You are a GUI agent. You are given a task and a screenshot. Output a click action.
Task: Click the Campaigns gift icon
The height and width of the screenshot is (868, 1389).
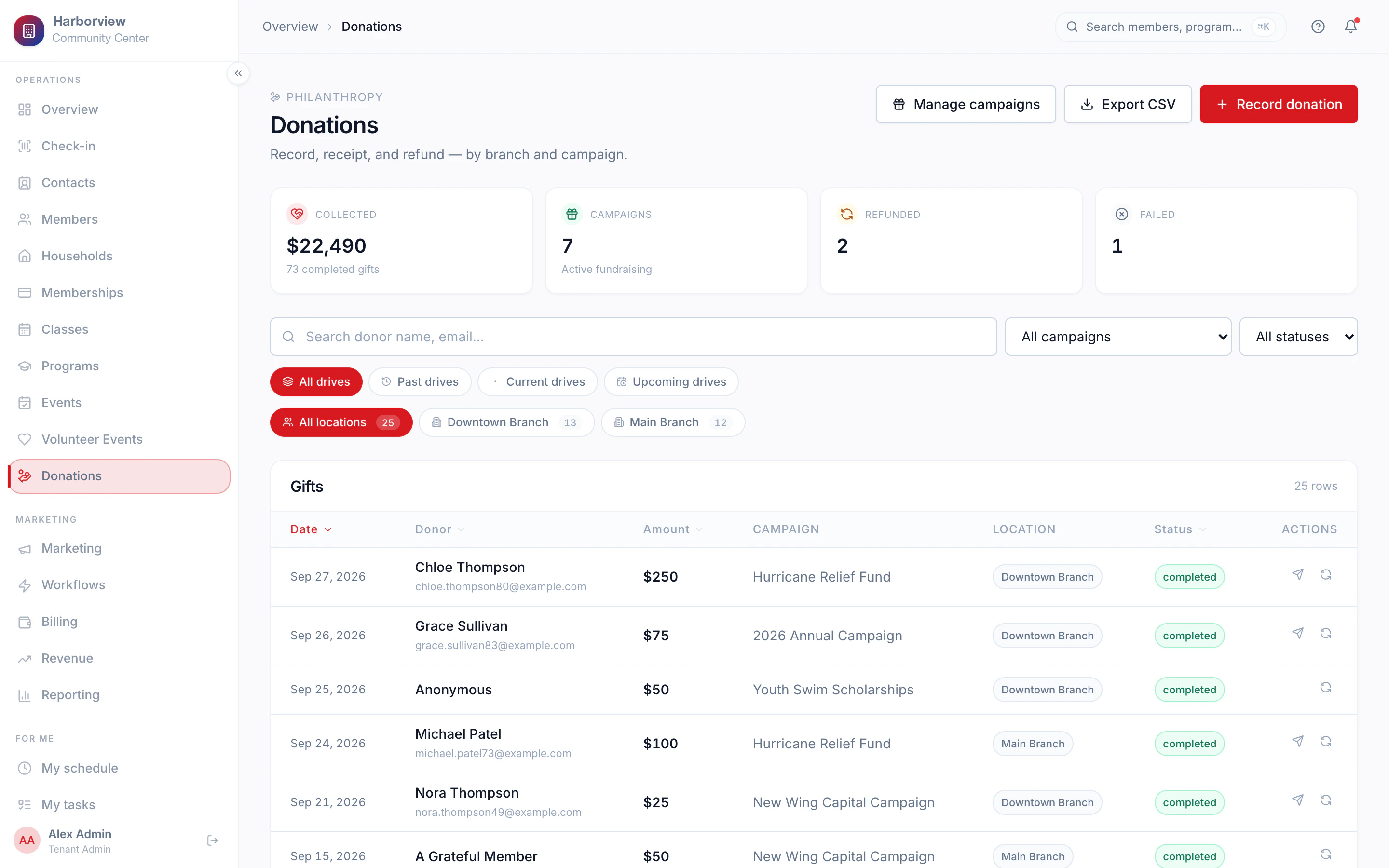[x=572, y=214]
